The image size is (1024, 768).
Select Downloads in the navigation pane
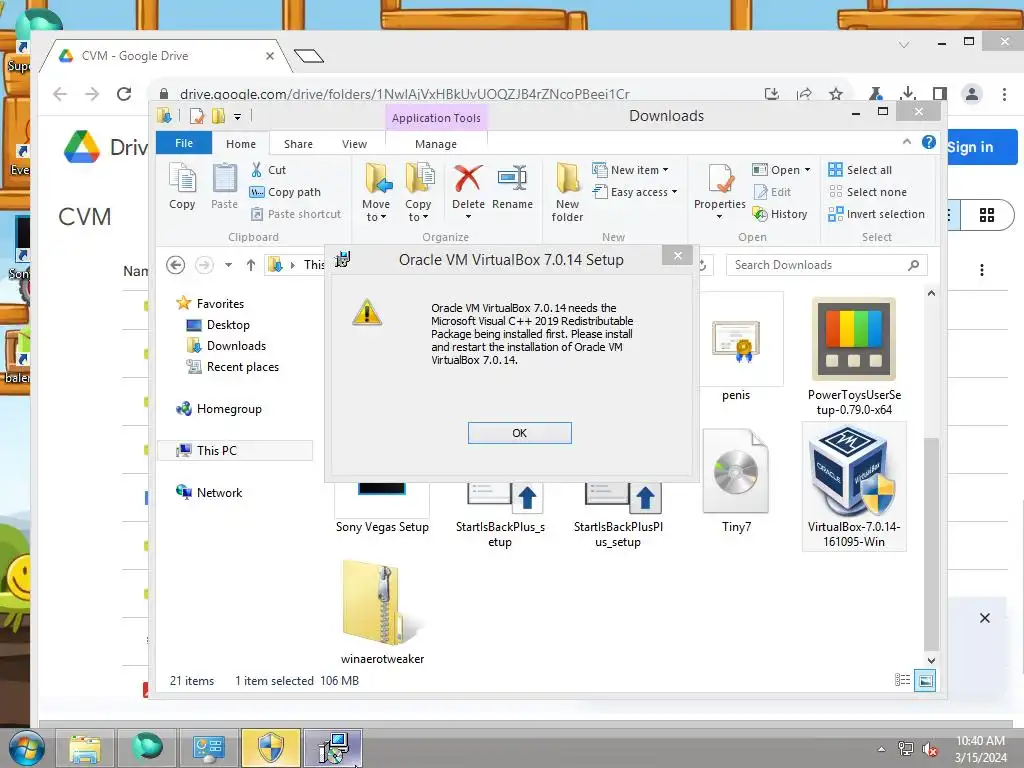click(227, 345)
